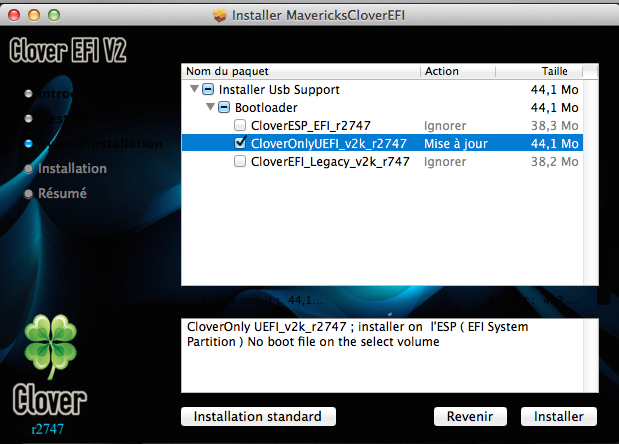Screen dimensions: 619x444
Task: Click inside the package description text box
Action: tap(382, 355)
